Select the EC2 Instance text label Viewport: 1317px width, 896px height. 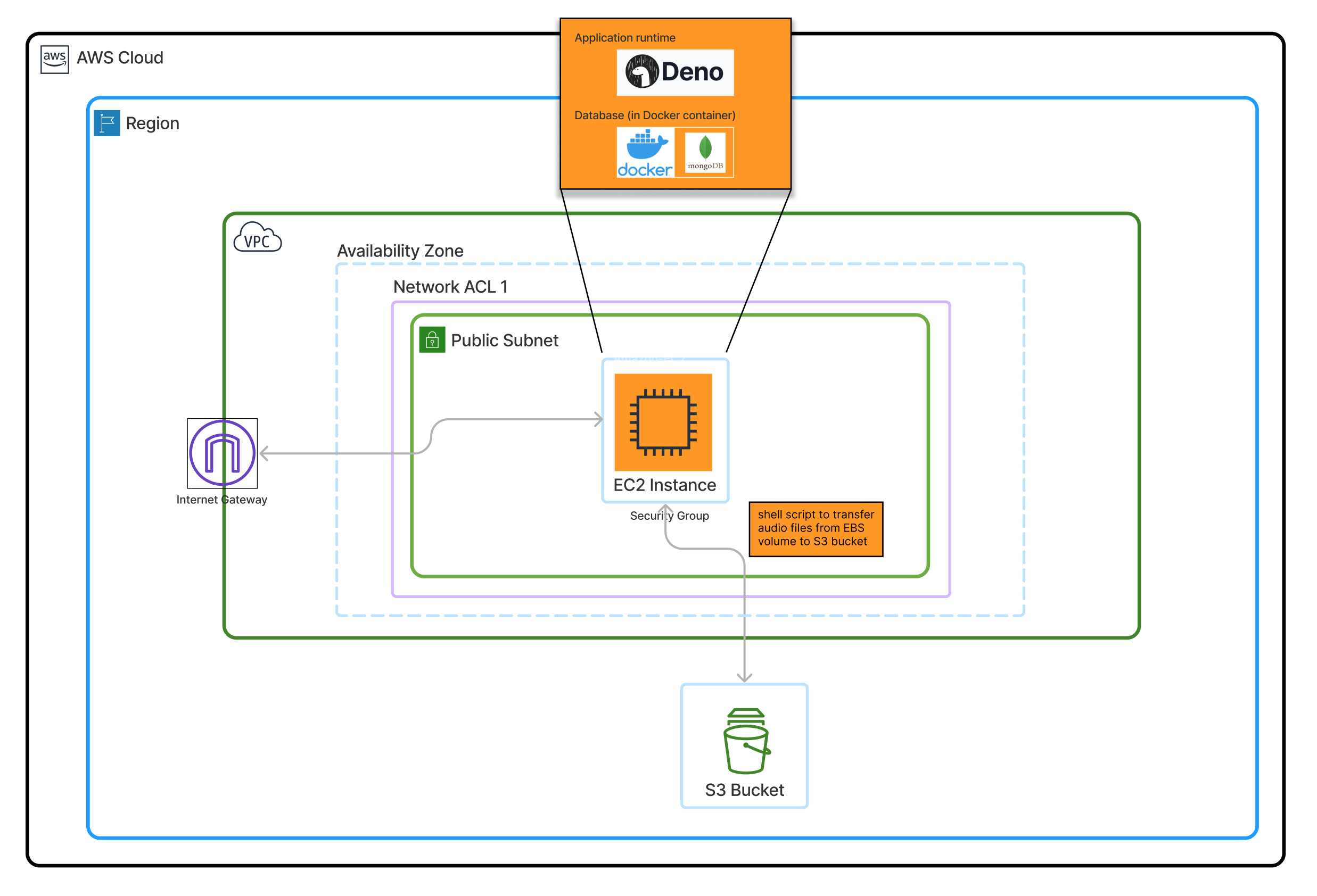pyautogui.click(x=664, y=485)
